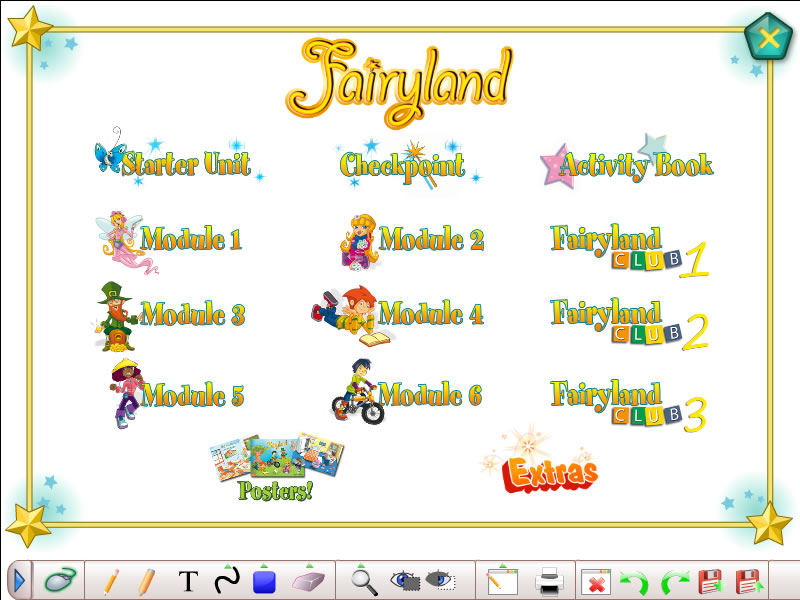Viewport: 800px width, 600px height.
Task: Activate the magnifying glass zoom tool
Action: point(364,580)
